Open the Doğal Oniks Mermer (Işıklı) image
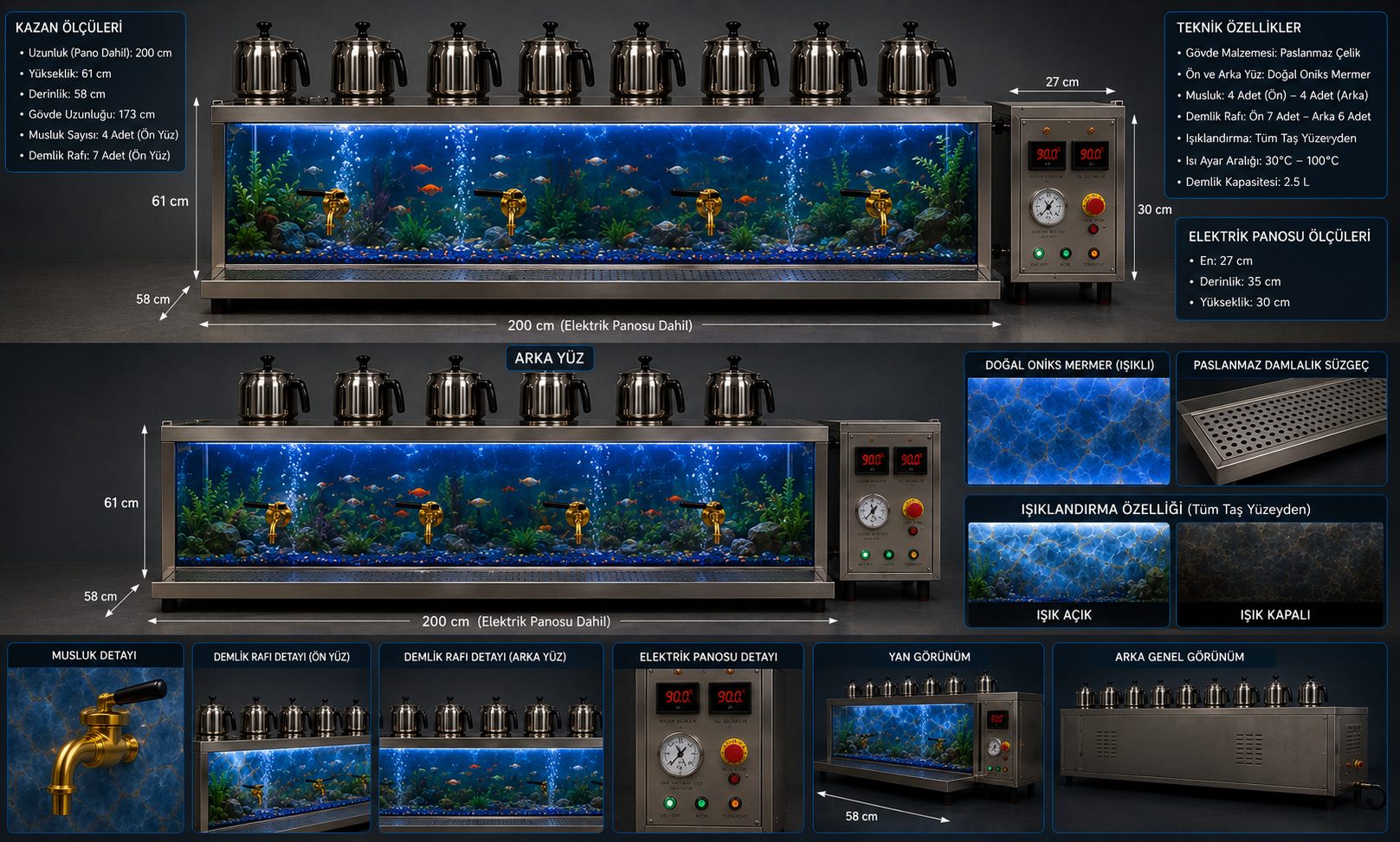This screenshot has width=1400, height=842. tap(1068, 431)
